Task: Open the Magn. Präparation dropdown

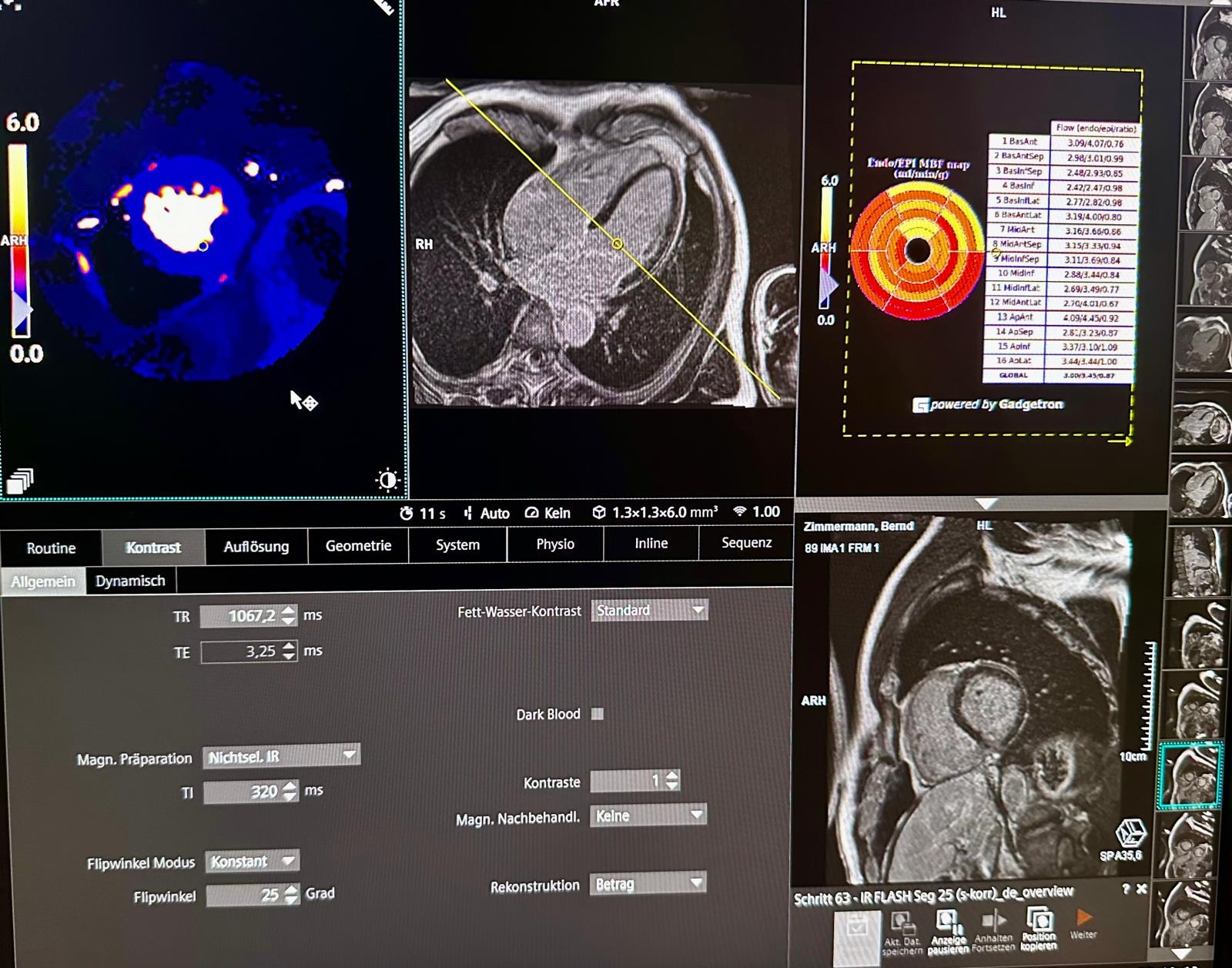Action: coord(281,756)
